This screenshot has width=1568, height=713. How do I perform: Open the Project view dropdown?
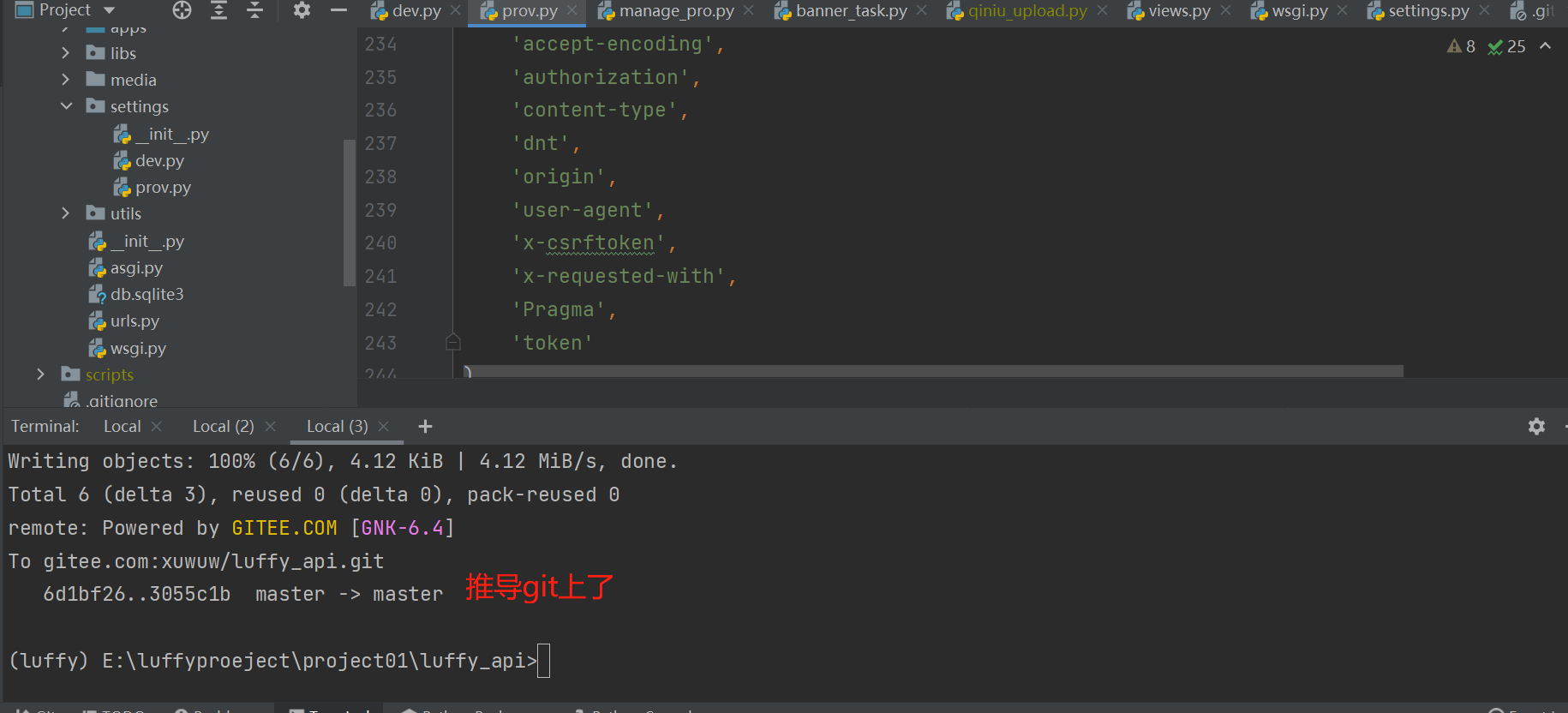pos(109,10)
